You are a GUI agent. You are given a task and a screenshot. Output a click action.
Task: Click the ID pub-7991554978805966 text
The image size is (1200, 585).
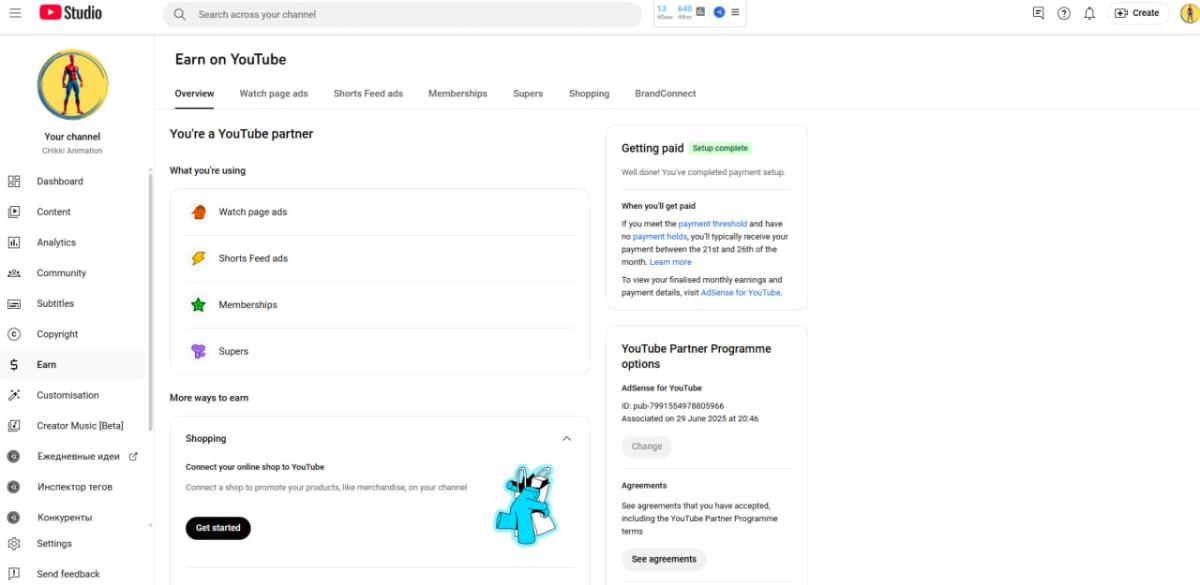(x=673, y=406)
